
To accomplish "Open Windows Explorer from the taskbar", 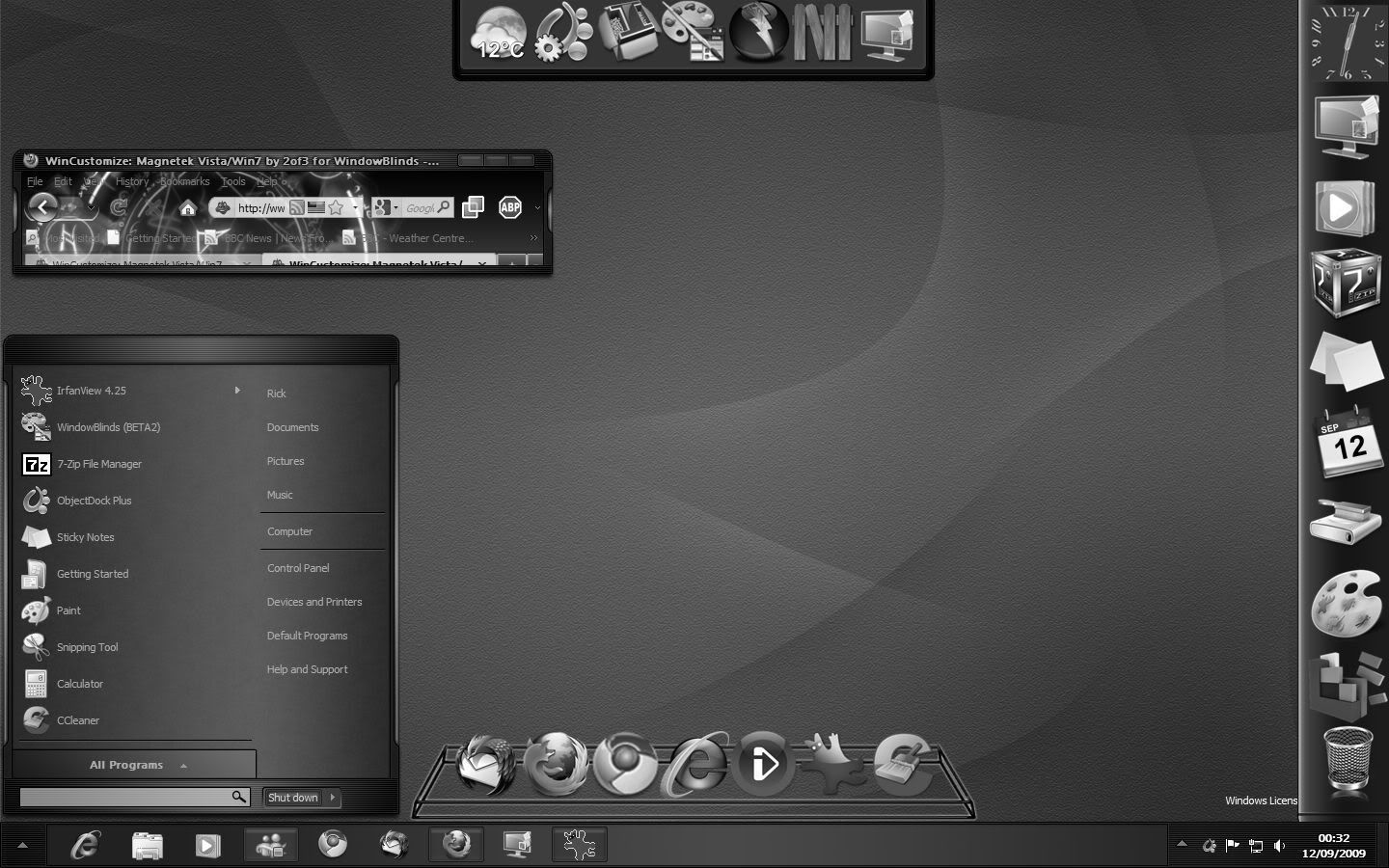I will point(147,846).
